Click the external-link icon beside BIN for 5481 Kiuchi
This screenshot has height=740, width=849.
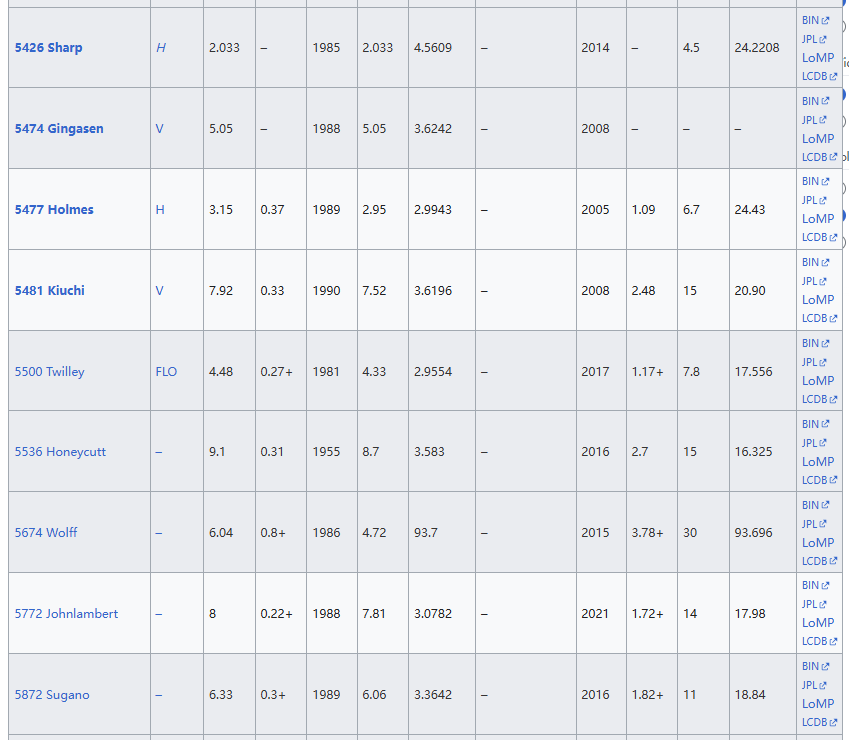pyautogui.click(x=825, y=263)
